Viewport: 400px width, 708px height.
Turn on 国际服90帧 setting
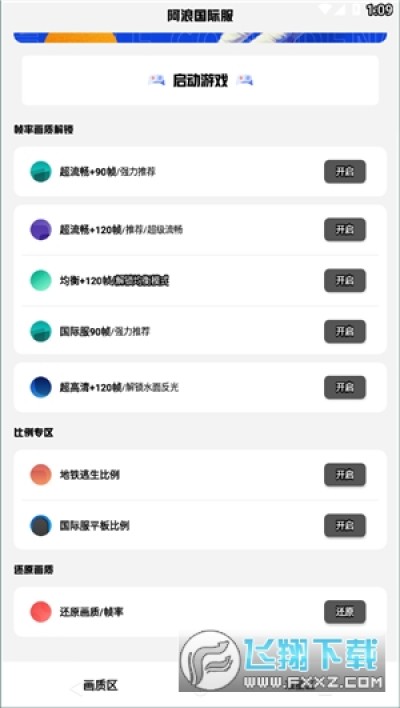click(x=345, y=331)
